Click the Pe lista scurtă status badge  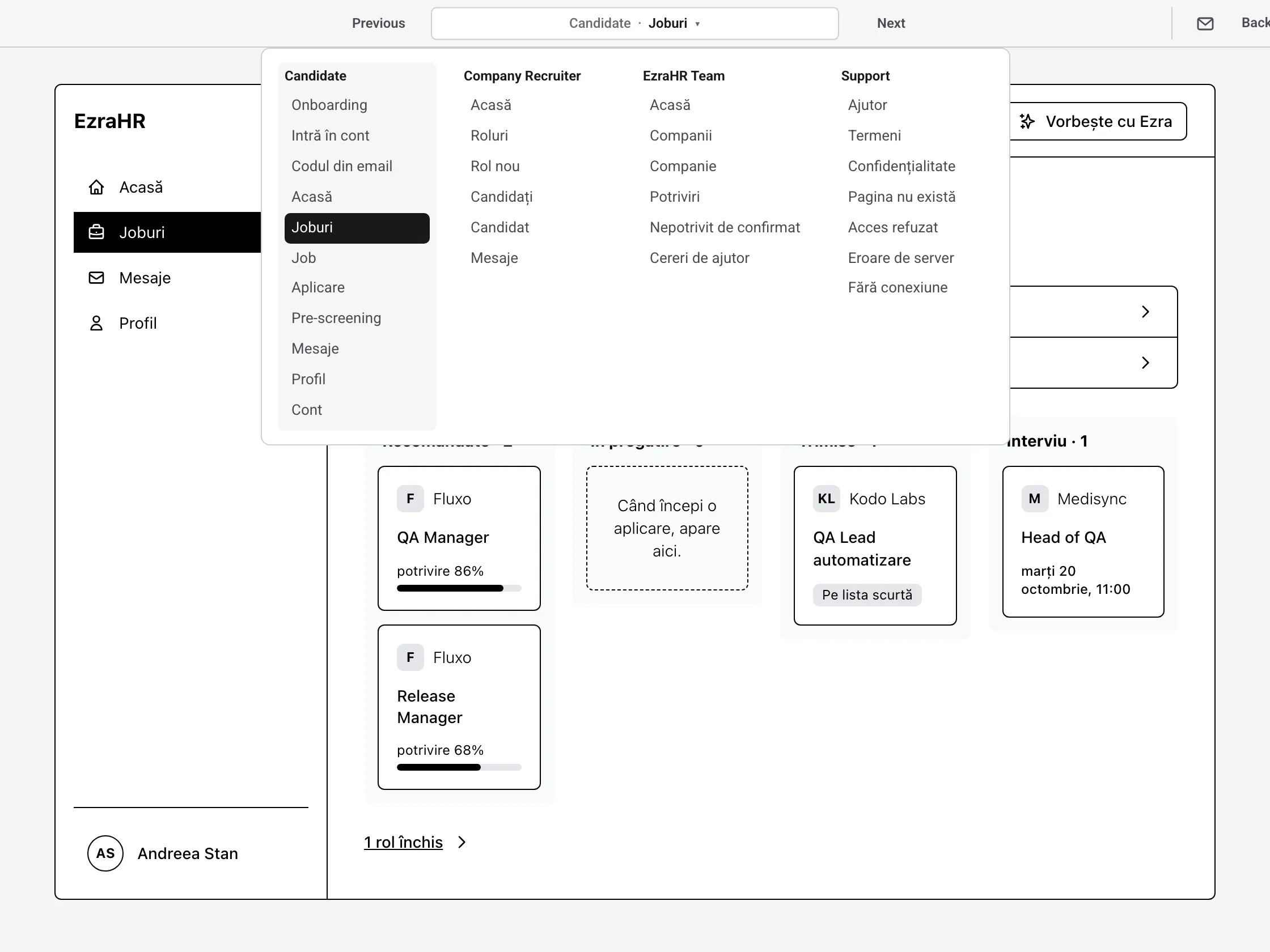[x=867, y=595]
